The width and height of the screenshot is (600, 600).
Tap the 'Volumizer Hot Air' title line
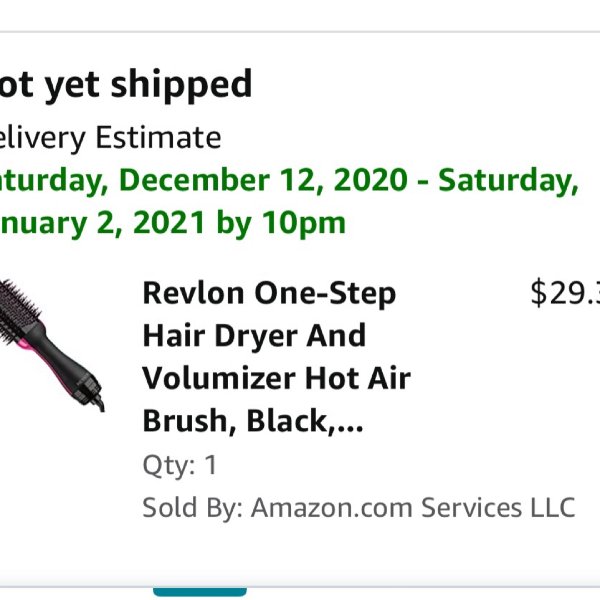coord(276,378)
